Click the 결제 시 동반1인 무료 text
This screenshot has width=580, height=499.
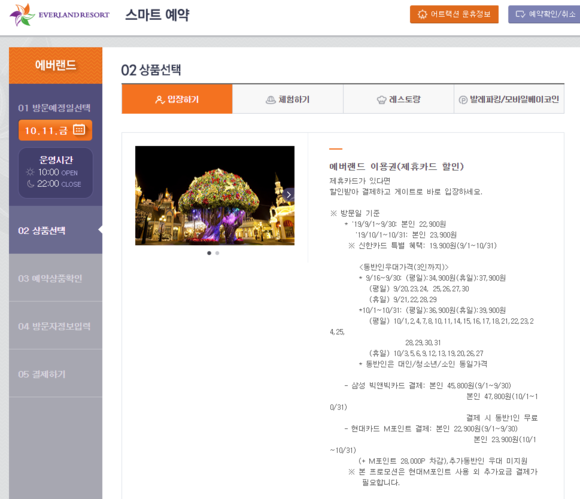pos(502,418)
